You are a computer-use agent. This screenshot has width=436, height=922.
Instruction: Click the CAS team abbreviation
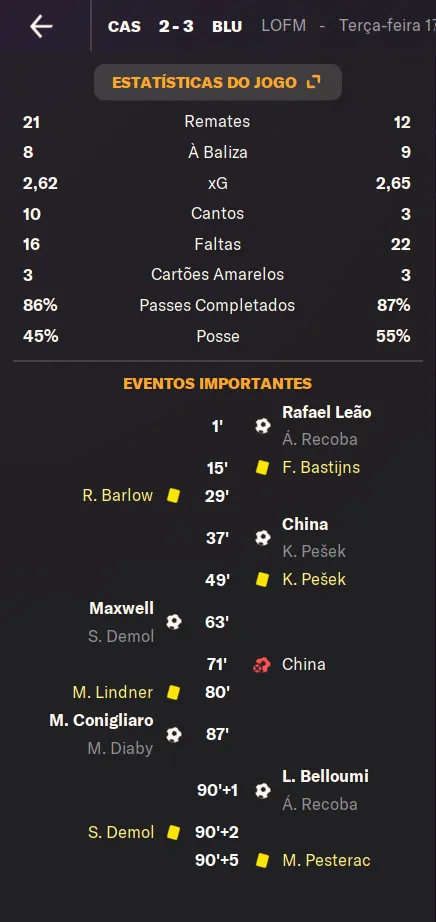[124, 27]
